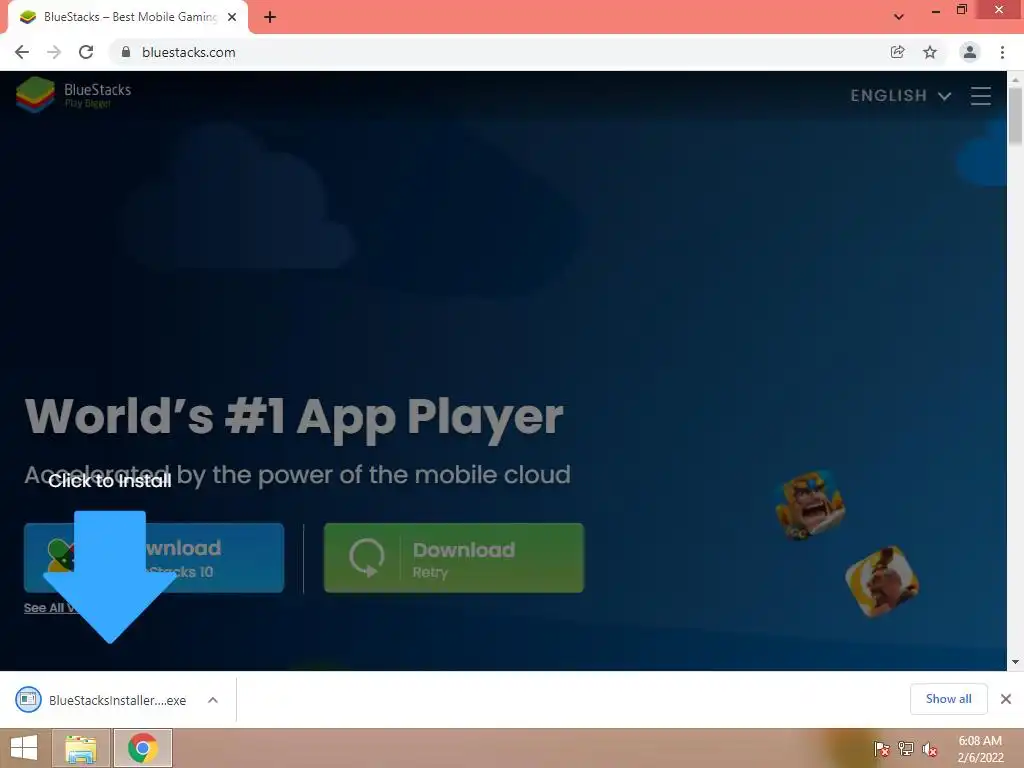The width and height of the screenshot is (1024, 768).
Task: Click the Clash Royale king game icon
Action: click(x=810, y=505)
